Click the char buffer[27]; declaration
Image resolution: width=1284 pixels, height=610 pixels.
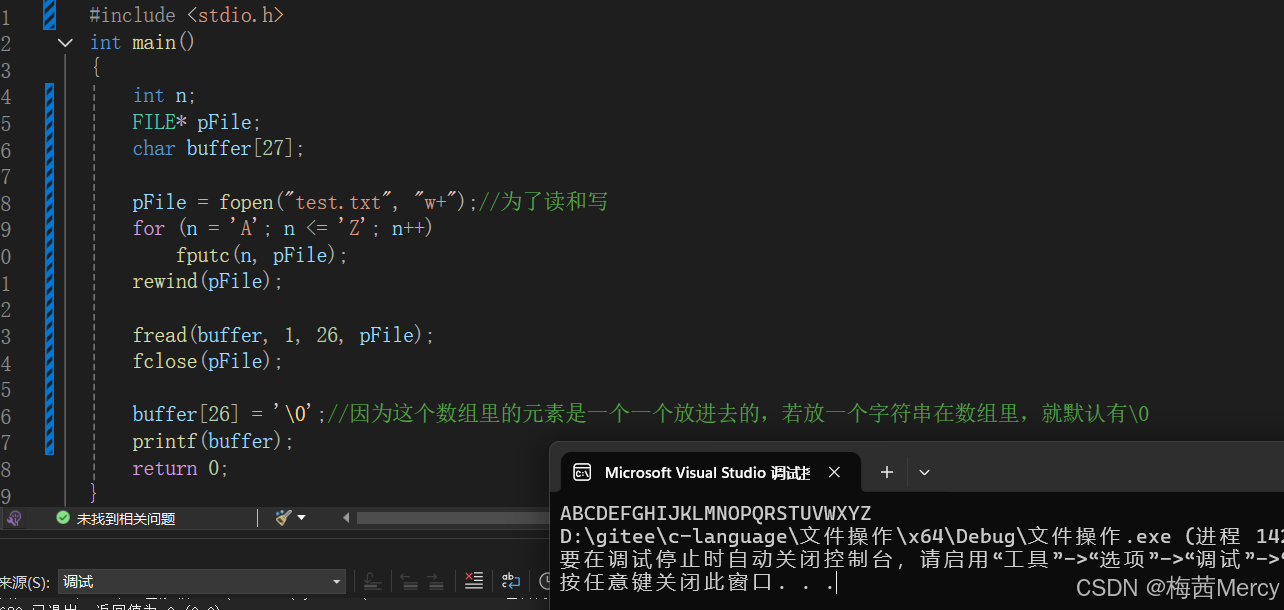[x=218, y=148]
